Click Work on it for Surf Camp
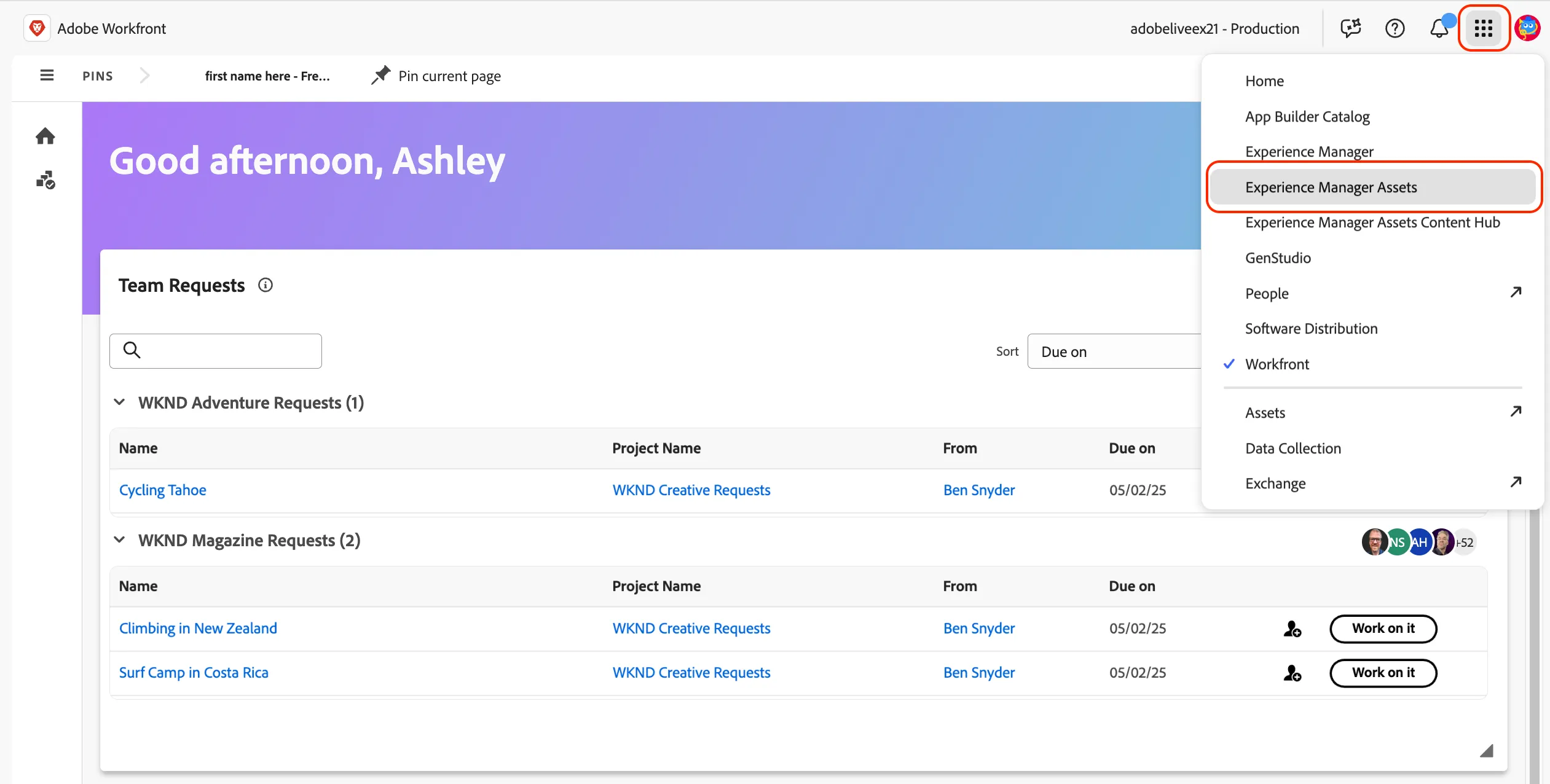The height and width of the screenshot is (784, 1550). pyautogui.click(x=1383, y=673)
